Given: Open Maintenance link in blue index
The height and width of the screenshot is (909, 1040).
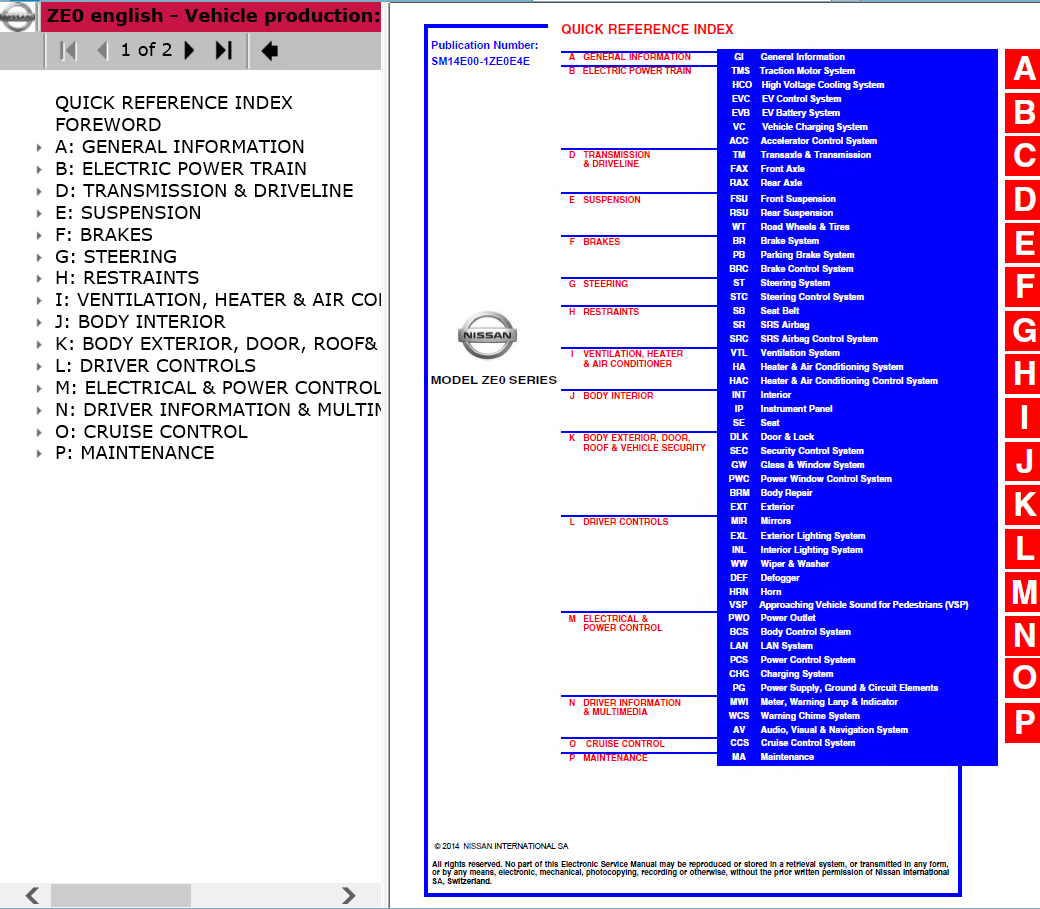Looking at the screenshot, I should pyautogui.click(x=787, y=757).
